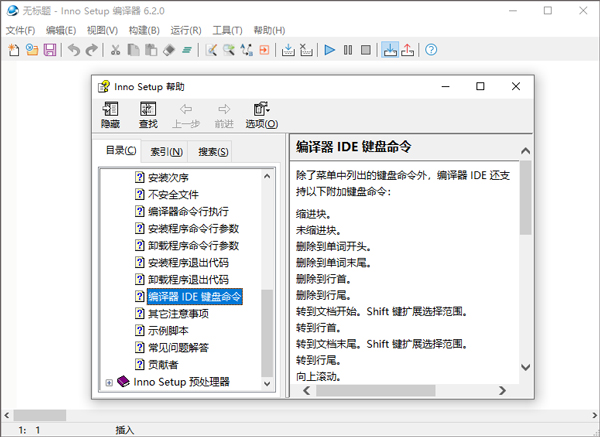Open the 安装程序命令行参数 topic
This screenshot has width=600, height=437.
click(x=193, y=228)
